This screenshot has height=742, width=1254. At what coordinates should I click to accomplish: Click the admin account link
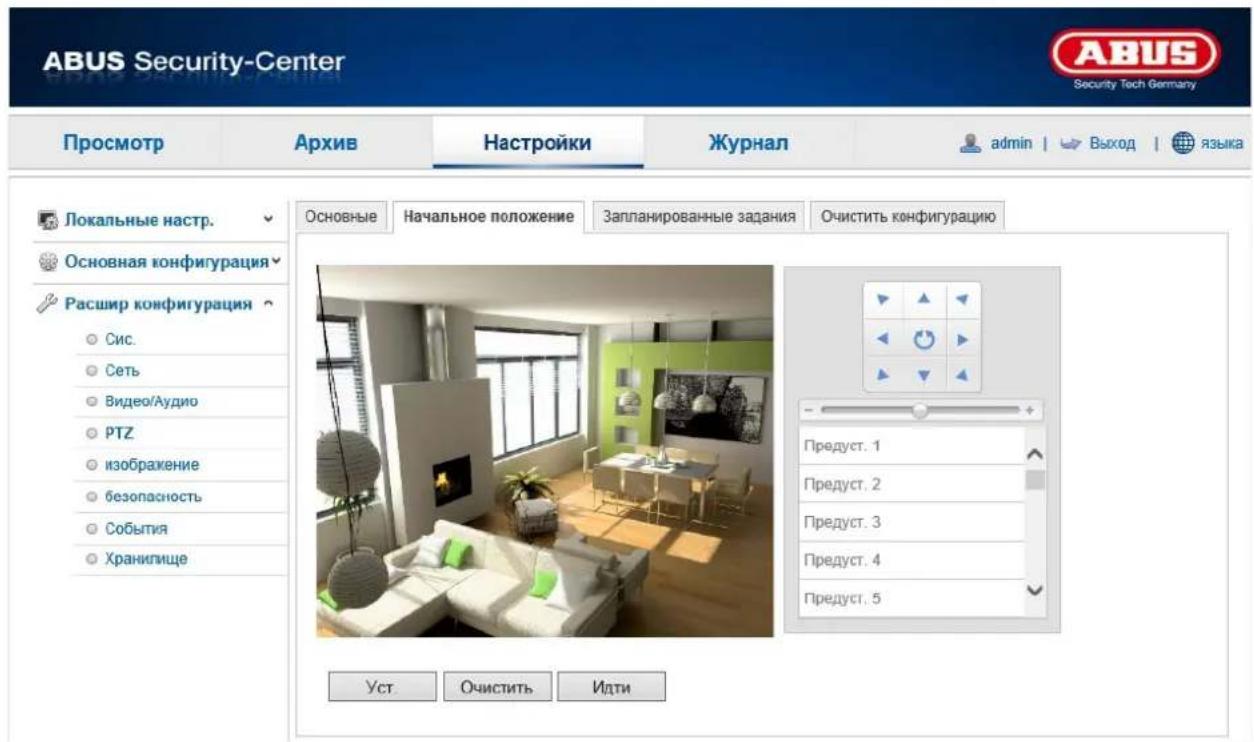pyautogui.click(x=1010, y=145)
